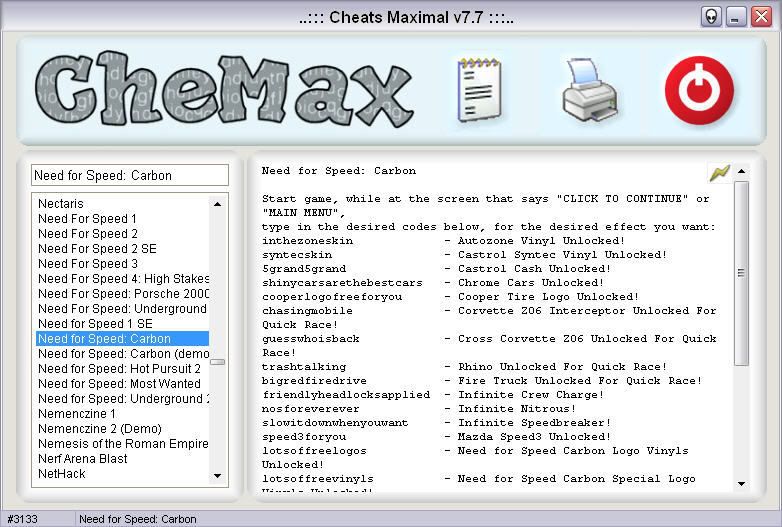Select Need For Speed 4: High Stakes
782x527 pixels.
123,278
